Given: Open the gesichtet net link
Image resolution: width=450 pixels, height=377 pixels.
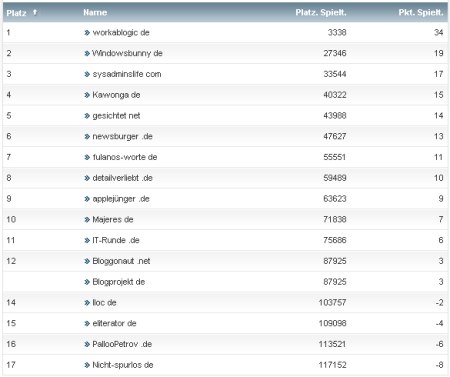Looking at the screenshot, I should tap(116, 116).
